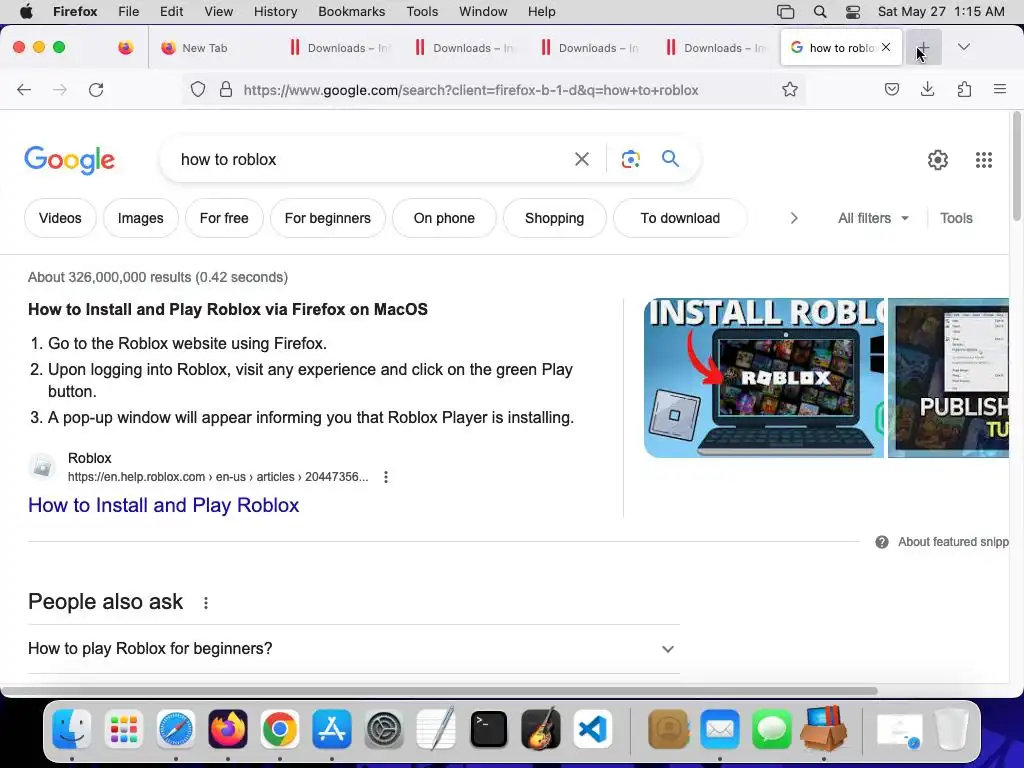1024x768 pixels.
Task: Launch Safari from the Dock
Action: point(176,729)
